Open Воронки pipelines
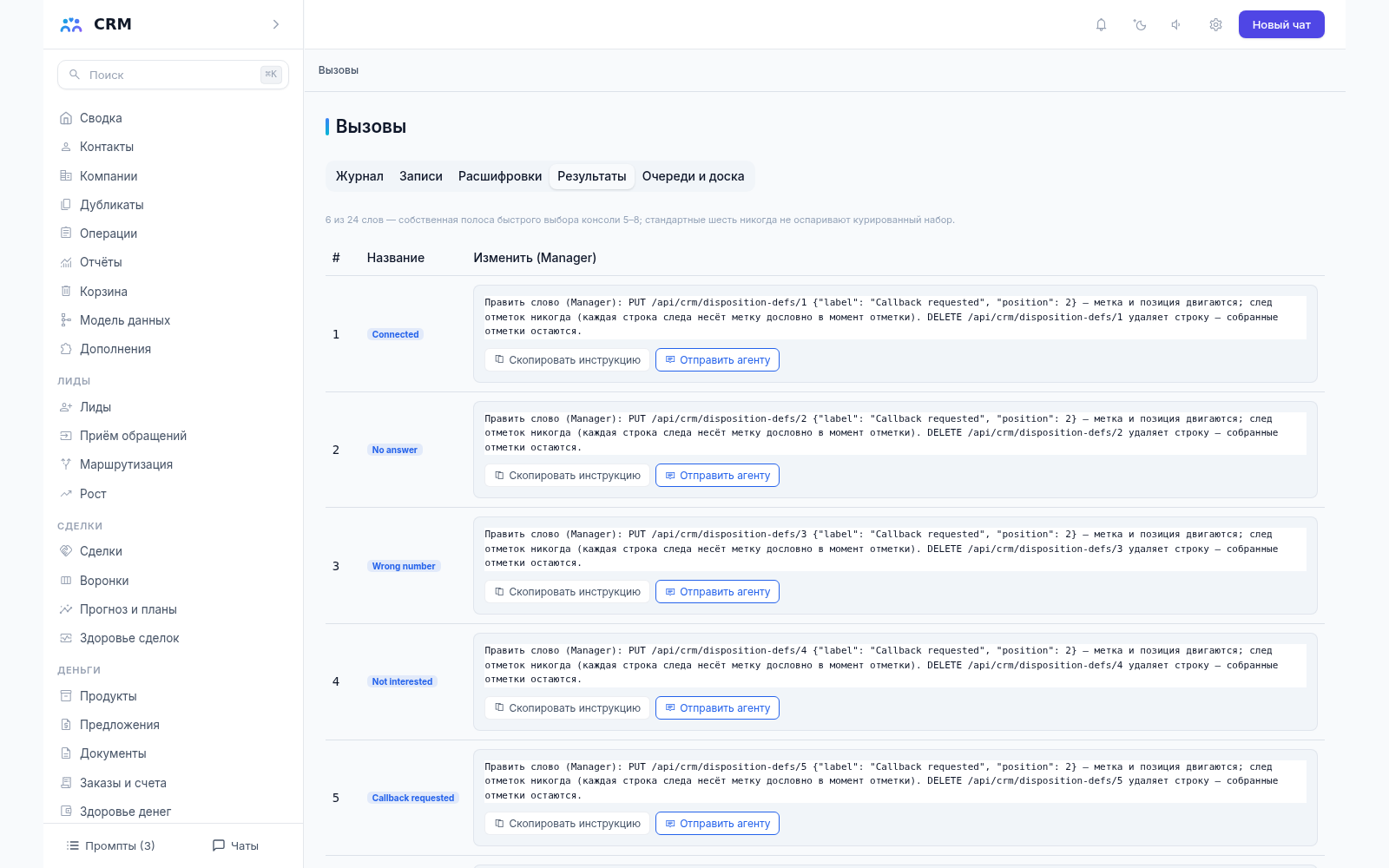Image resolution: width=1389 pixels, height=868 pixels. [173, 581]
